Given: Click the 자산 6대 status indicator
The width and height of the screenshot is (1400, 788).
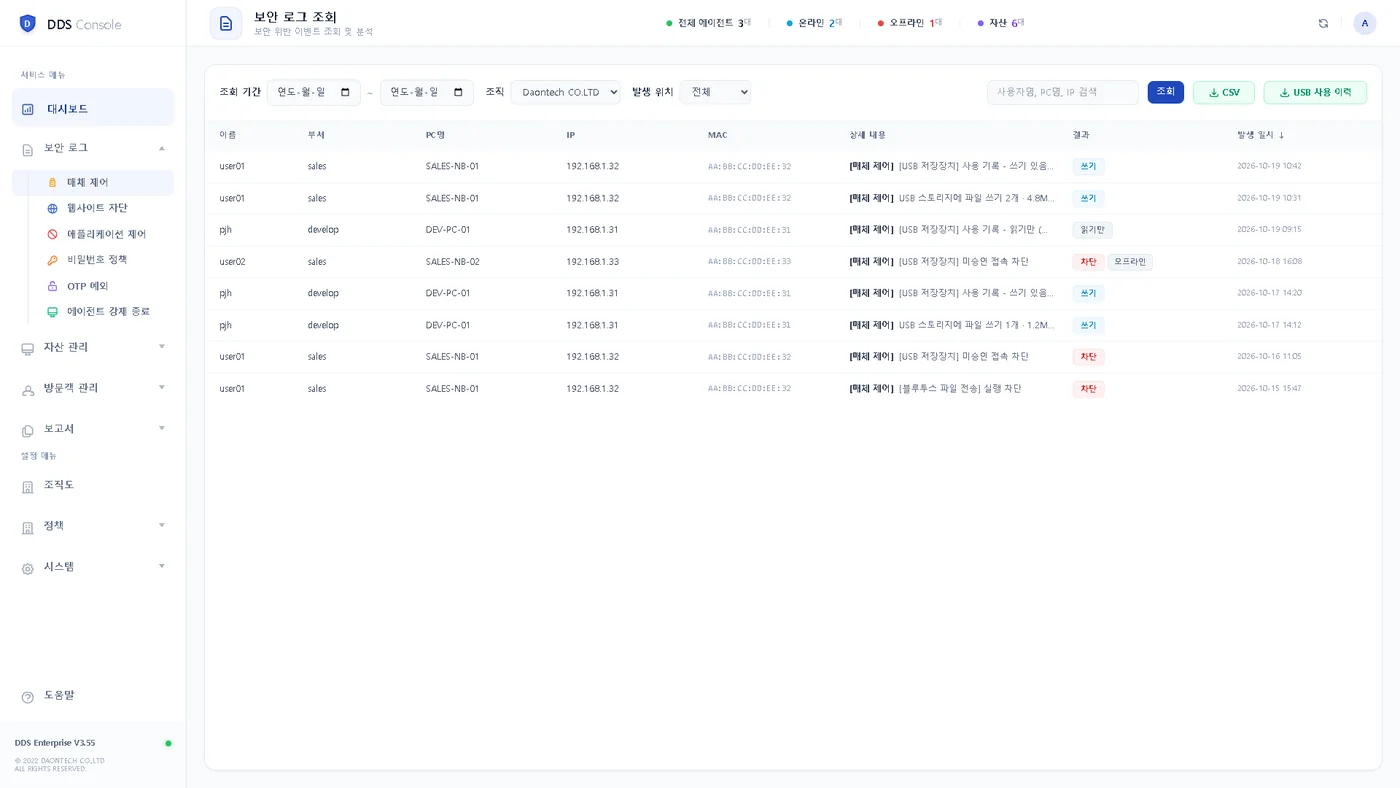Looking at the screenshot, I should point(1001,23).
